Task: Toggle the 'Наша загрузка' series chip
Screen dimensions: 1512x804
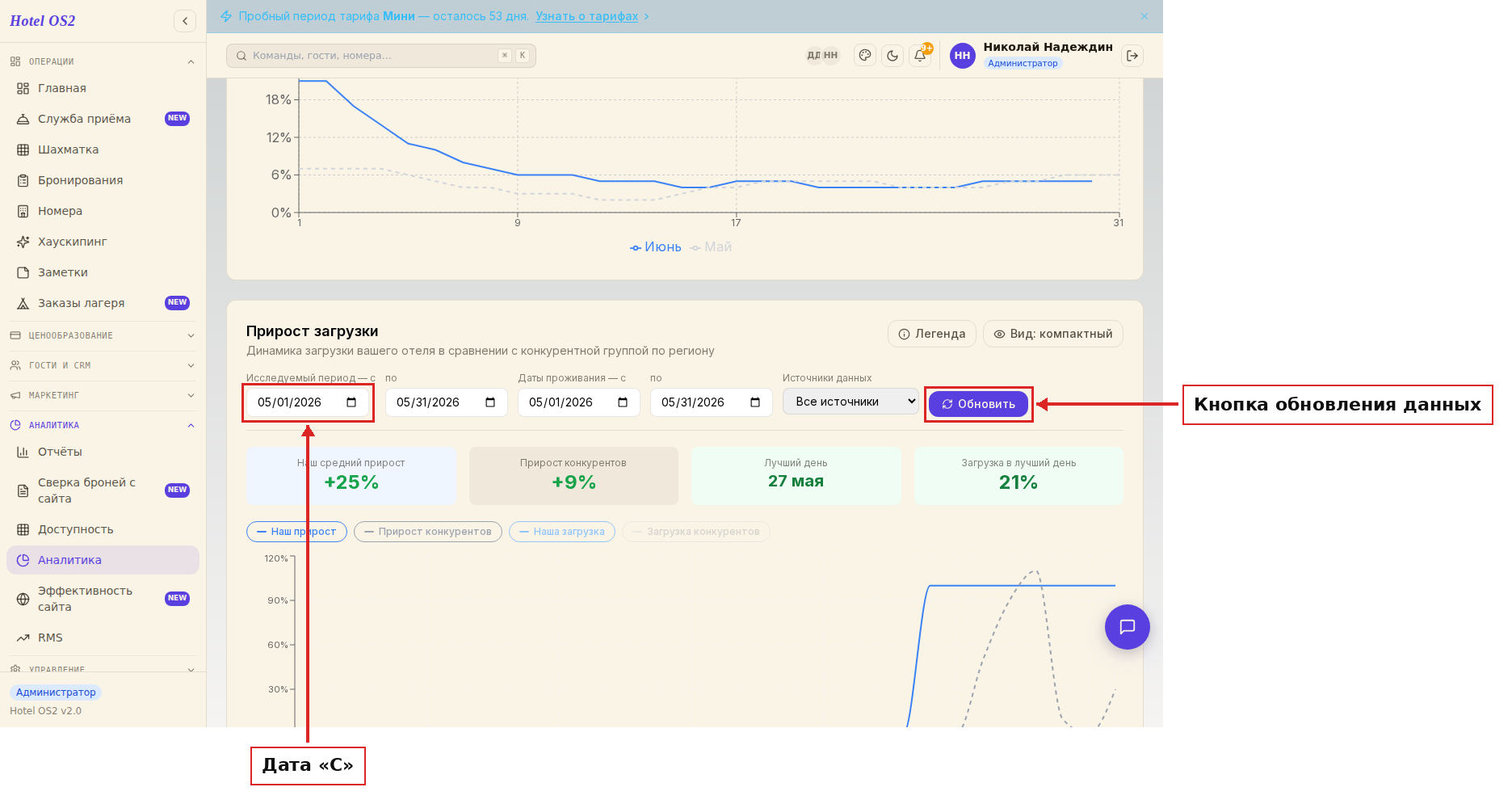Action: click(562, 532)
